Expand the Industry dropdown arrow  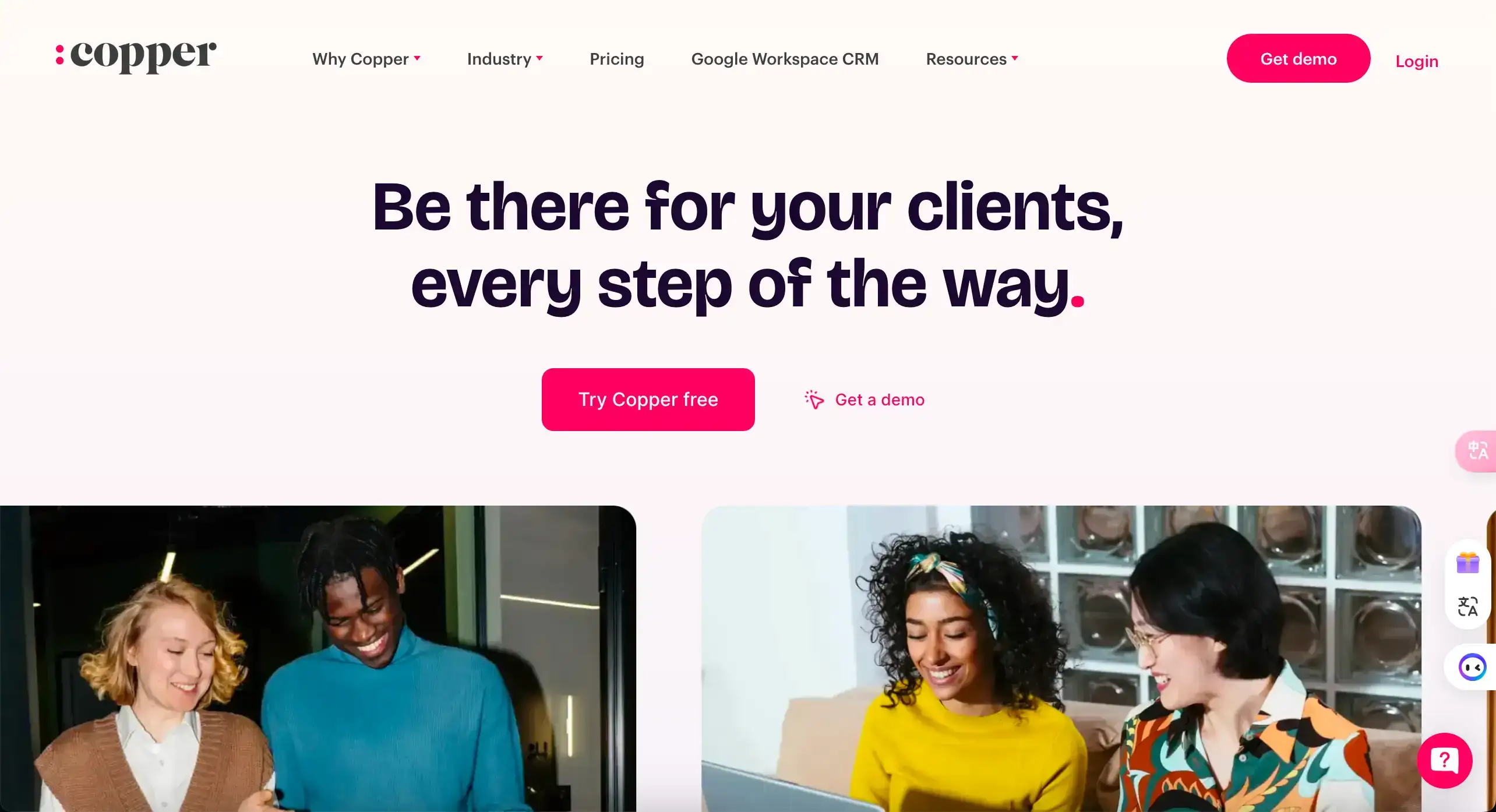[539, 58]
